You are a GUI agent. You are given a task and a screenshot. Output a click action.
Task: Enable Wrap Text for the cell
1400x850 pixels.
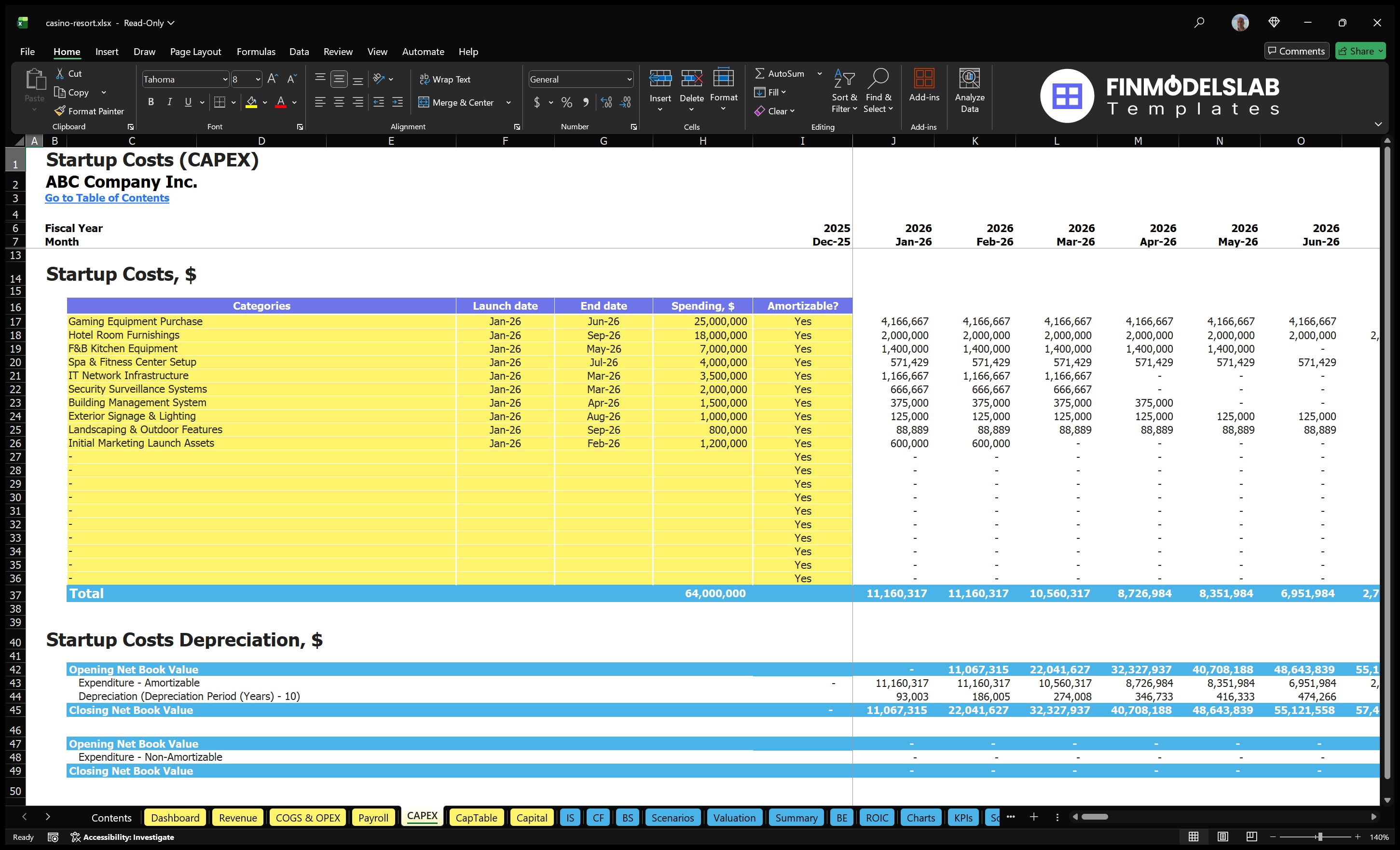click(x=446, y=79)
